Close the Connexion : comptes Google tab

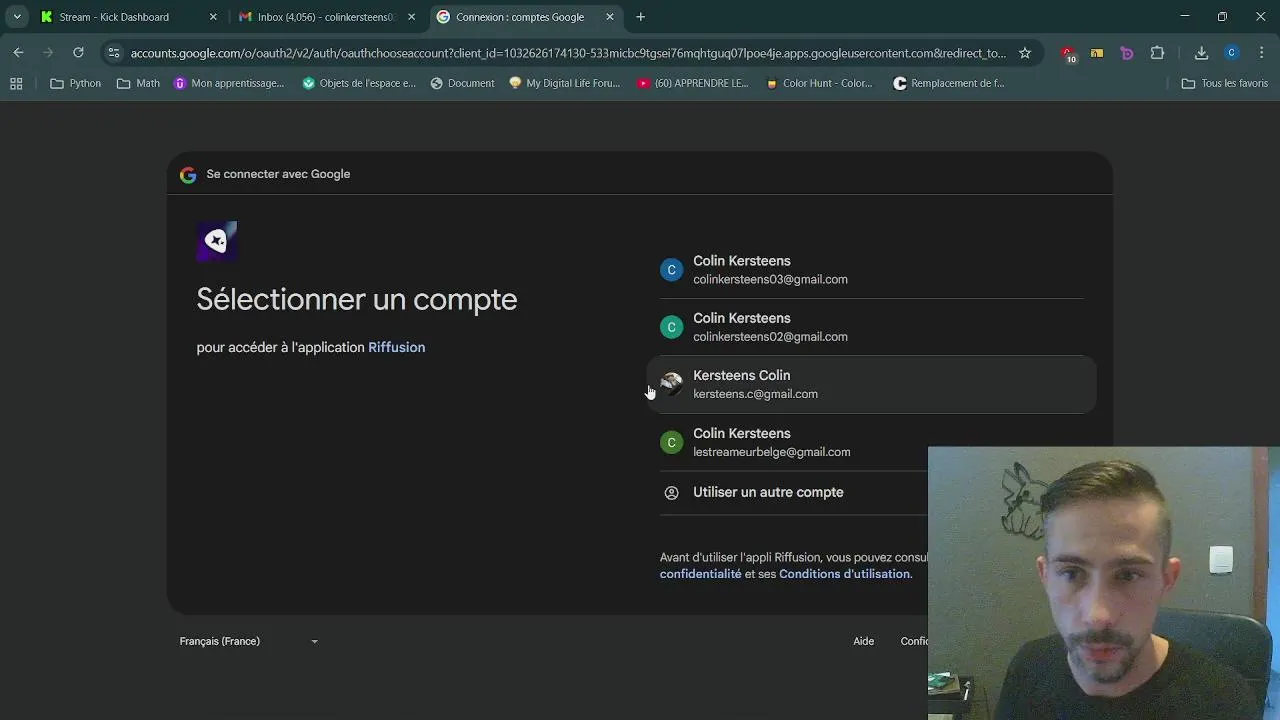coord(610,17)
